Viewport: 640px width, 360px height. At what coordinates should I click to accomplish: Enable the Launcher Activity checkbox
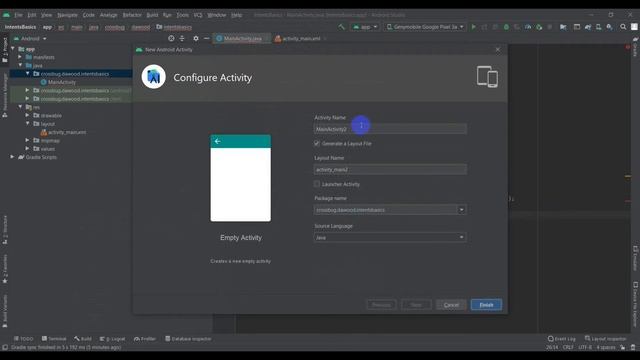point(317,184)
